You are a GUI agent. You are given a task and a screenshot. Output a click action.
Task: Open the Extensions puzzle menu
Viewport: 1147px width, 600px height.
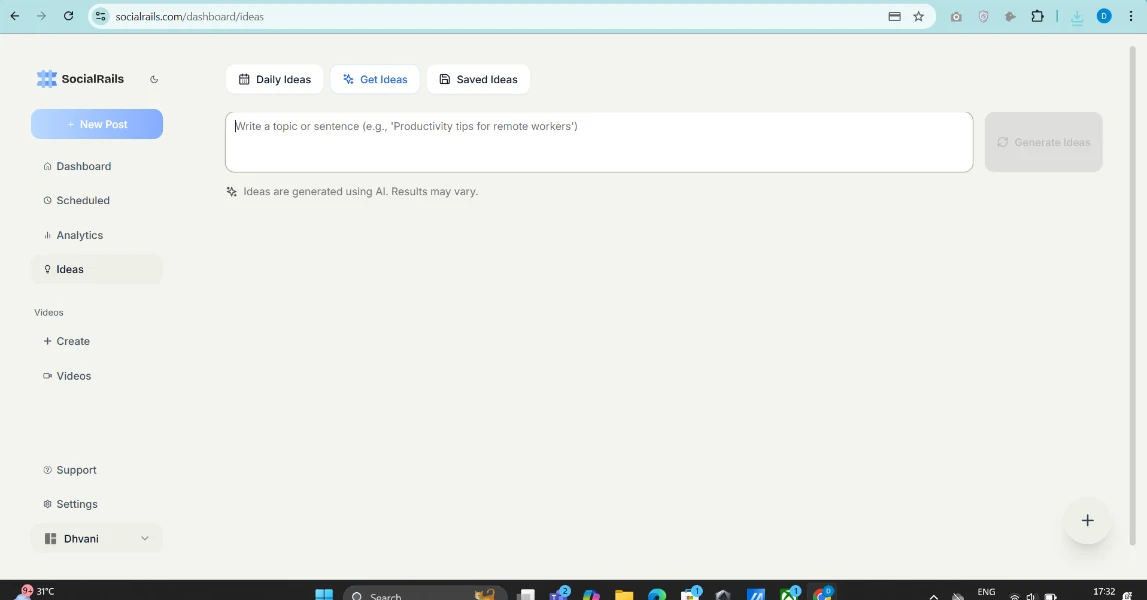1037,16
